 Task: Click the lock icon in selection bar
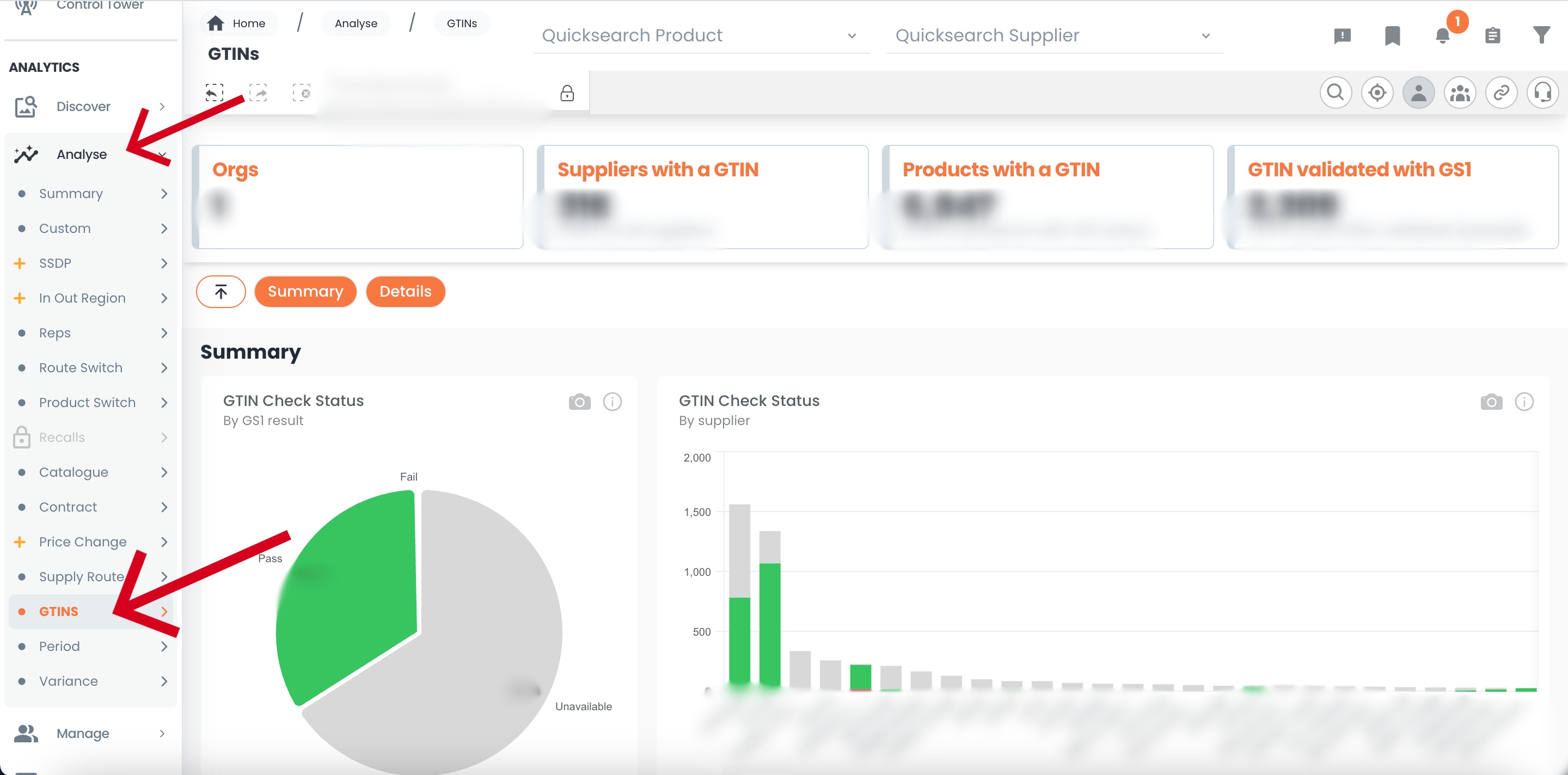[x=567, y=93]
